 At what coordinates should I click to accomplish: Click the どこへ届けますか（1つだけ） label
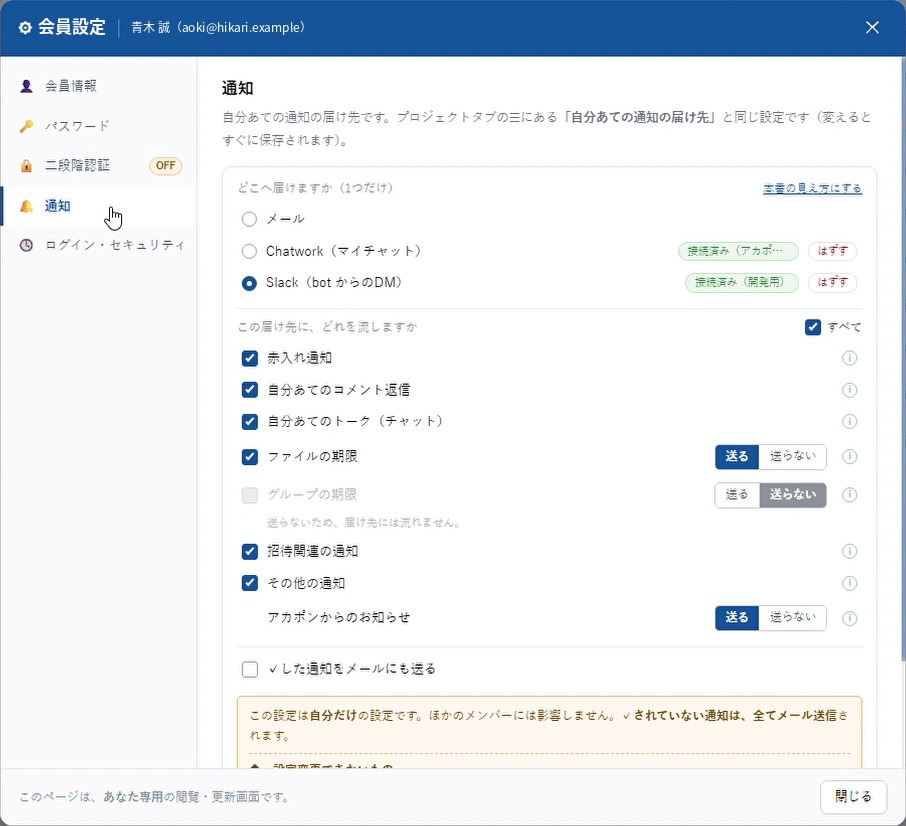point(315,188)
